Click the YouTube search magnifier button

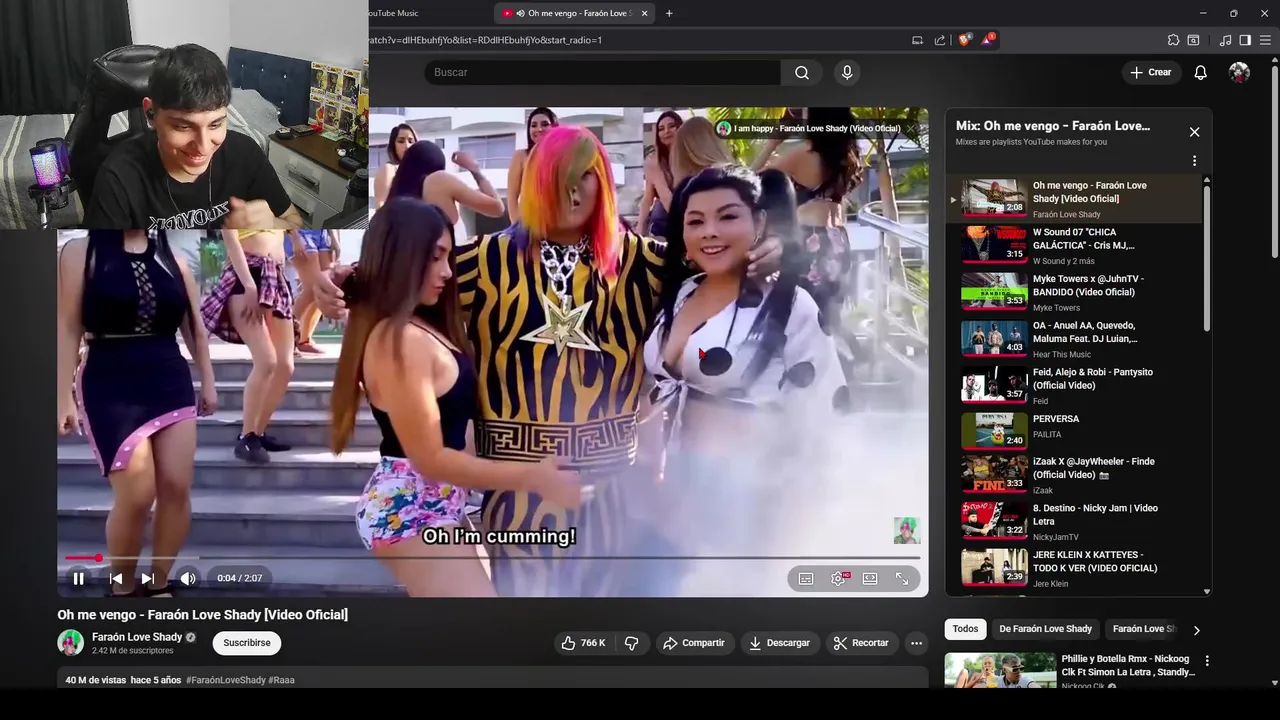[802, 72]
